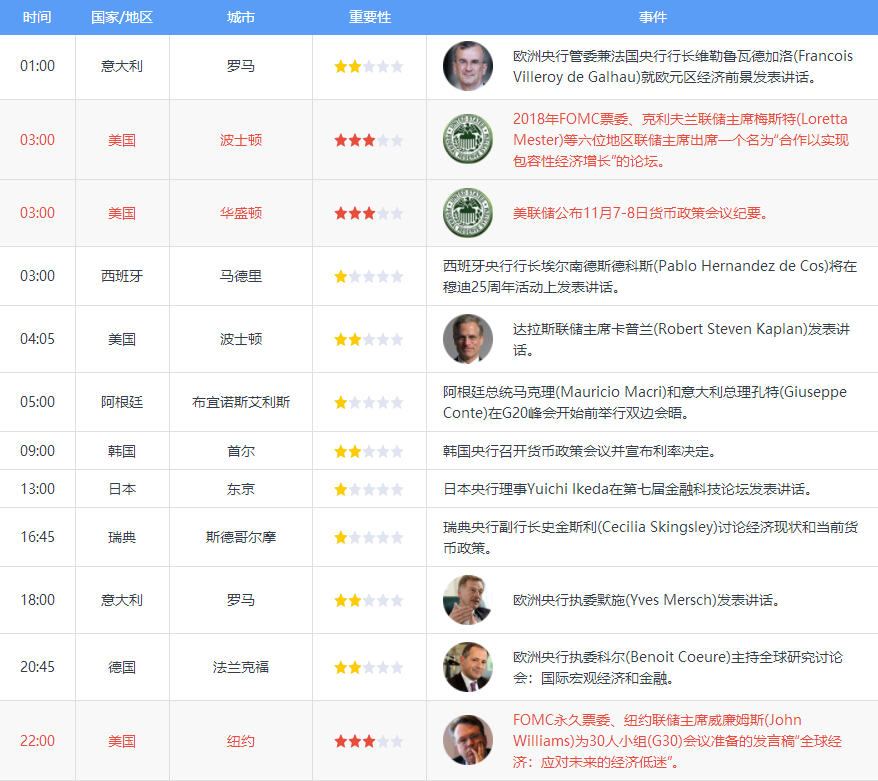
Task: Click the Francois Villeroy de Galhau event text
Action: 683,66
